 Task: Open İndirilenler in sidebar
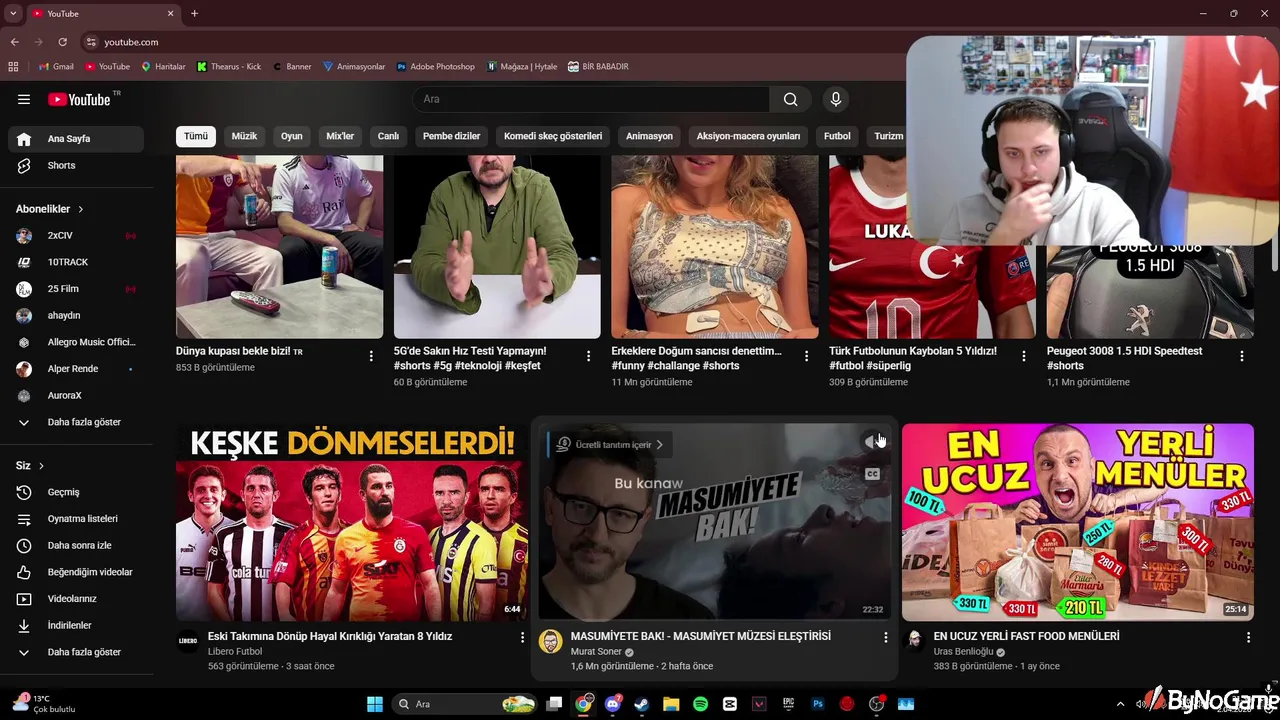[x=76, y=625]
